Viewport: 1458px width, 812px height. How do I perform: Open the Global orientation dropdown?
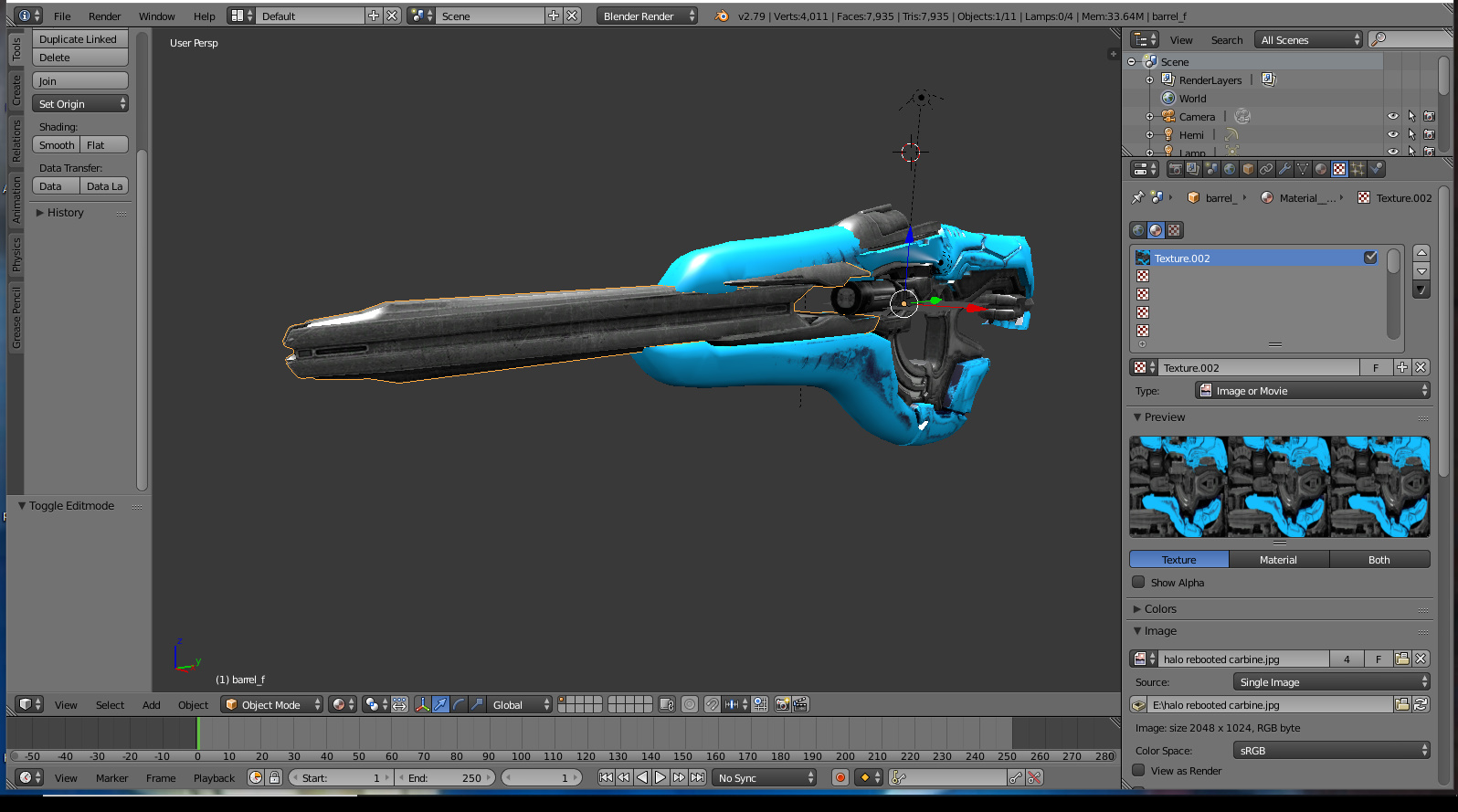pos(520,704)
